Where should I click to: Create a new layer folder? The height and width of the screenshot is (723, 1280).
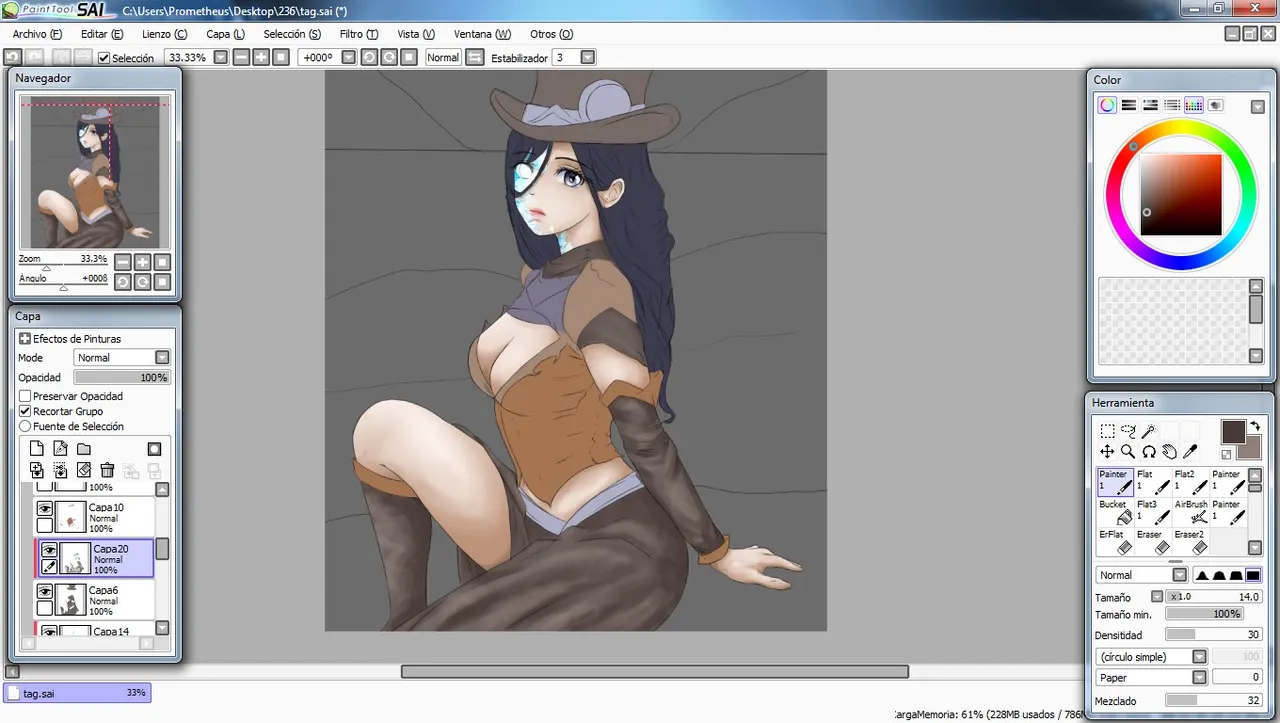pos(84,449)
